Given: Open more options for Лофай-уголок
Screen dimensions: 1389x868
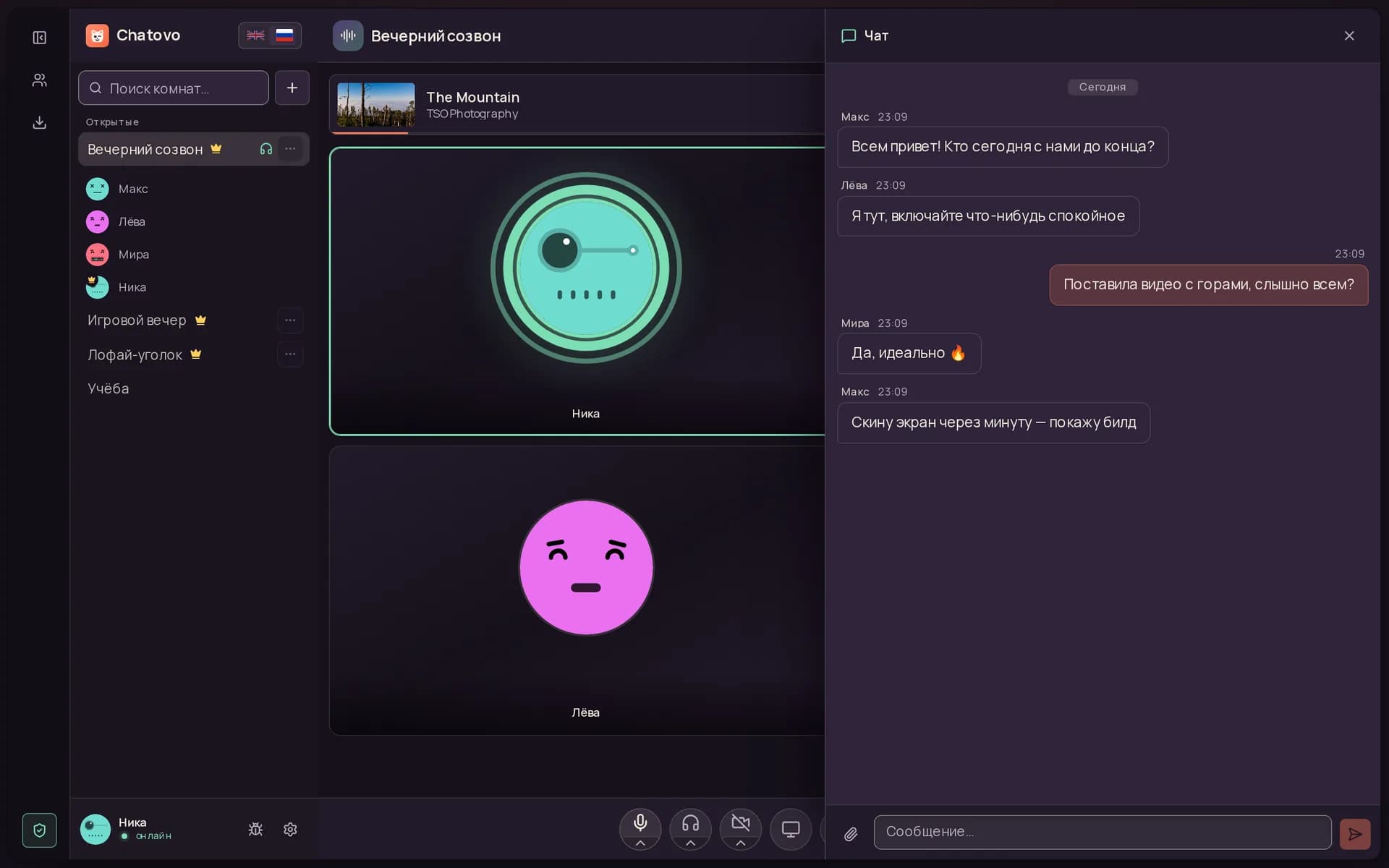Looking at the screenshot, I should [x=290, y=354].
